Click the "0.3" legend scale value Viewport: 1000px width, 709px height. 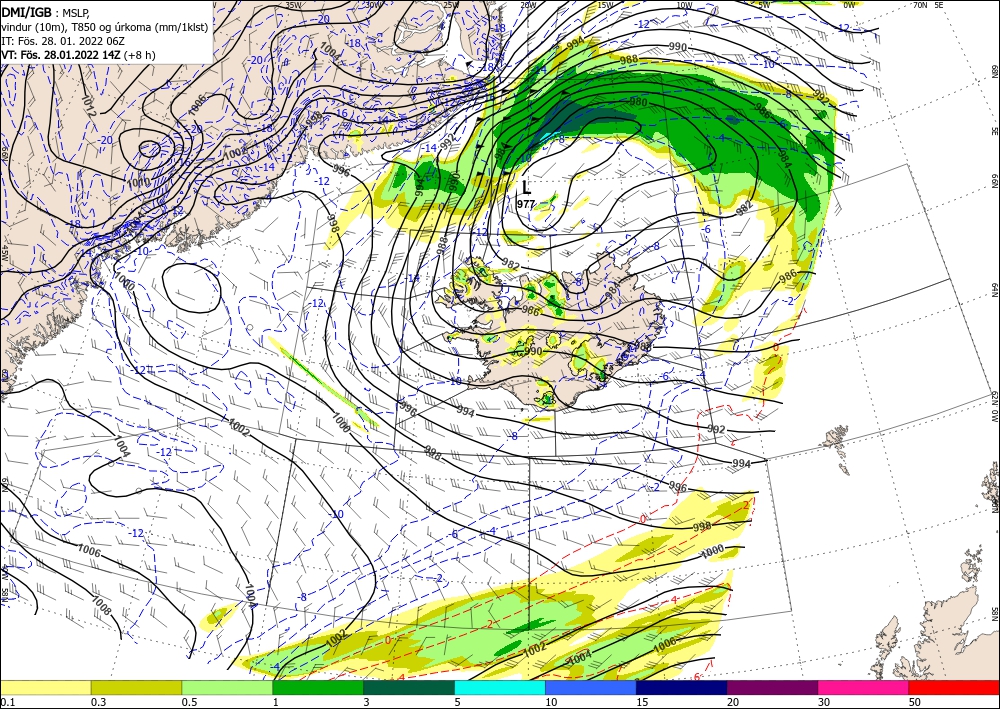pos(98,701)
